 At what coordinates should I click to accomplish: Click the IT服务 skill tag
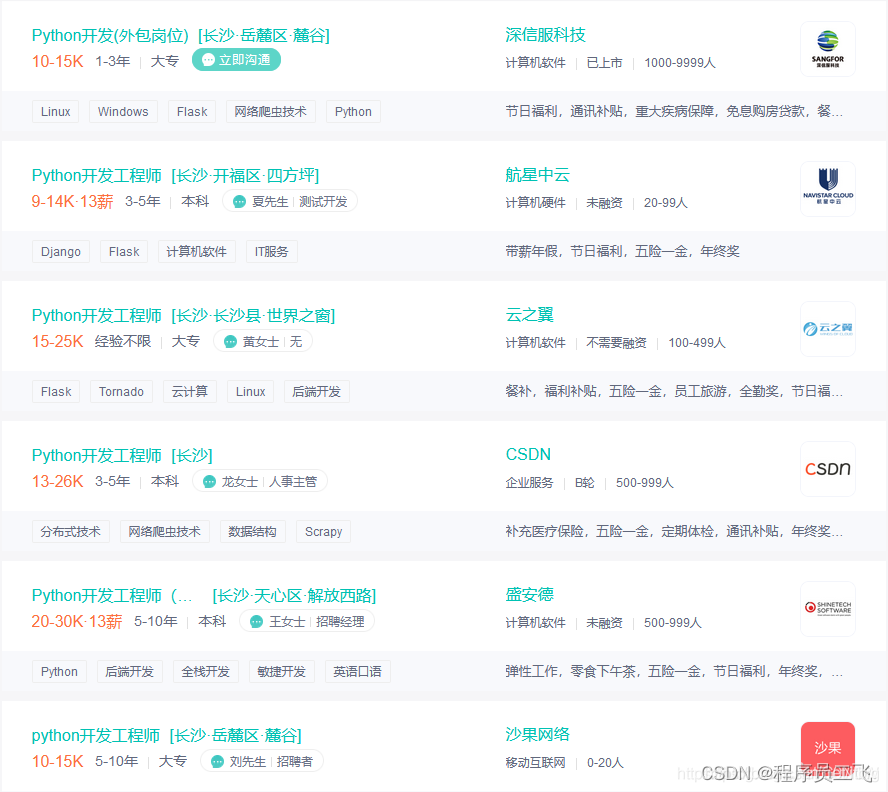point(272,252)
